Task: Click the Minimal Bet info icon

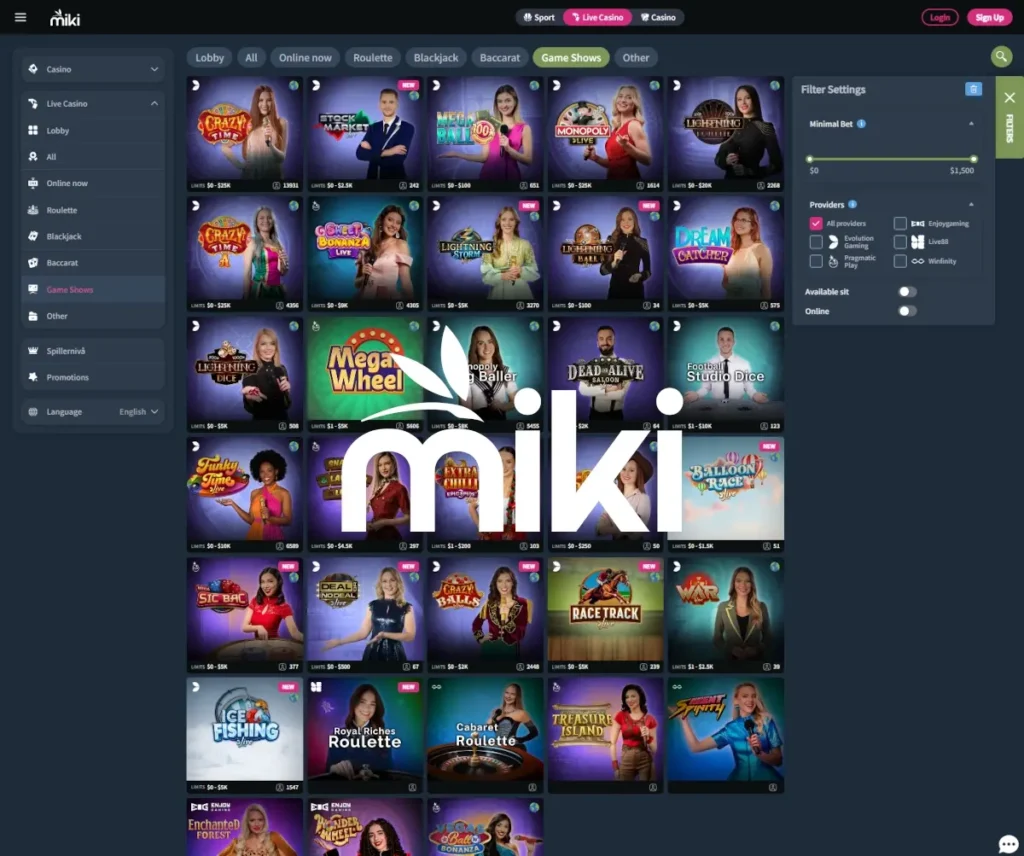Action: coord(861,123)
